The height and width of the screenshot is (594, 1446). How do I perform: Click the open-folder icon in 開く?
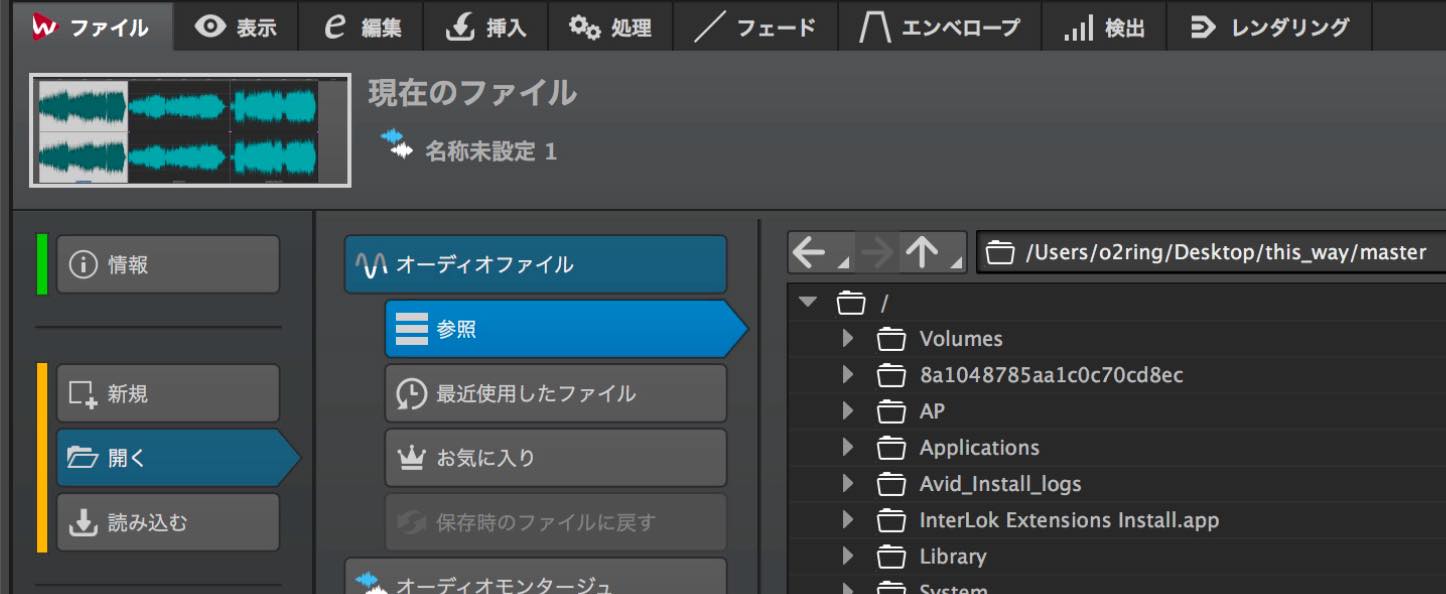pos(82,458)
